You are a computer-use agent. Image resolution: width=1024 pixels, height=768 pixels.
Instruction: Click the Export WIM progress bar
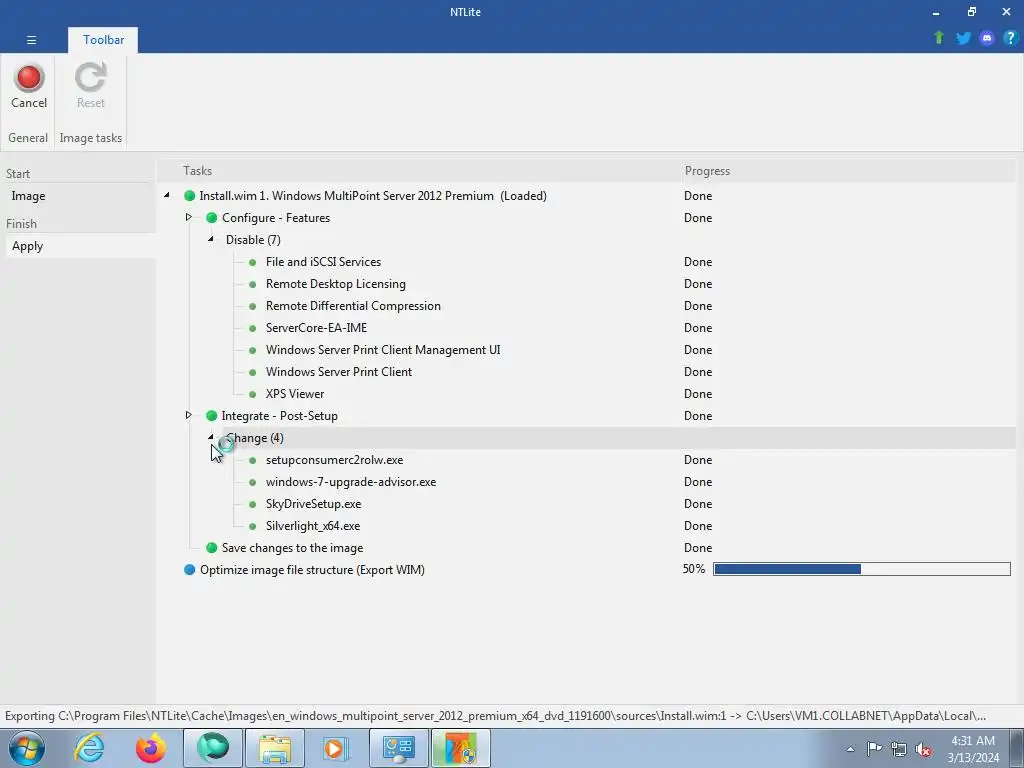[x=862, y=569]
